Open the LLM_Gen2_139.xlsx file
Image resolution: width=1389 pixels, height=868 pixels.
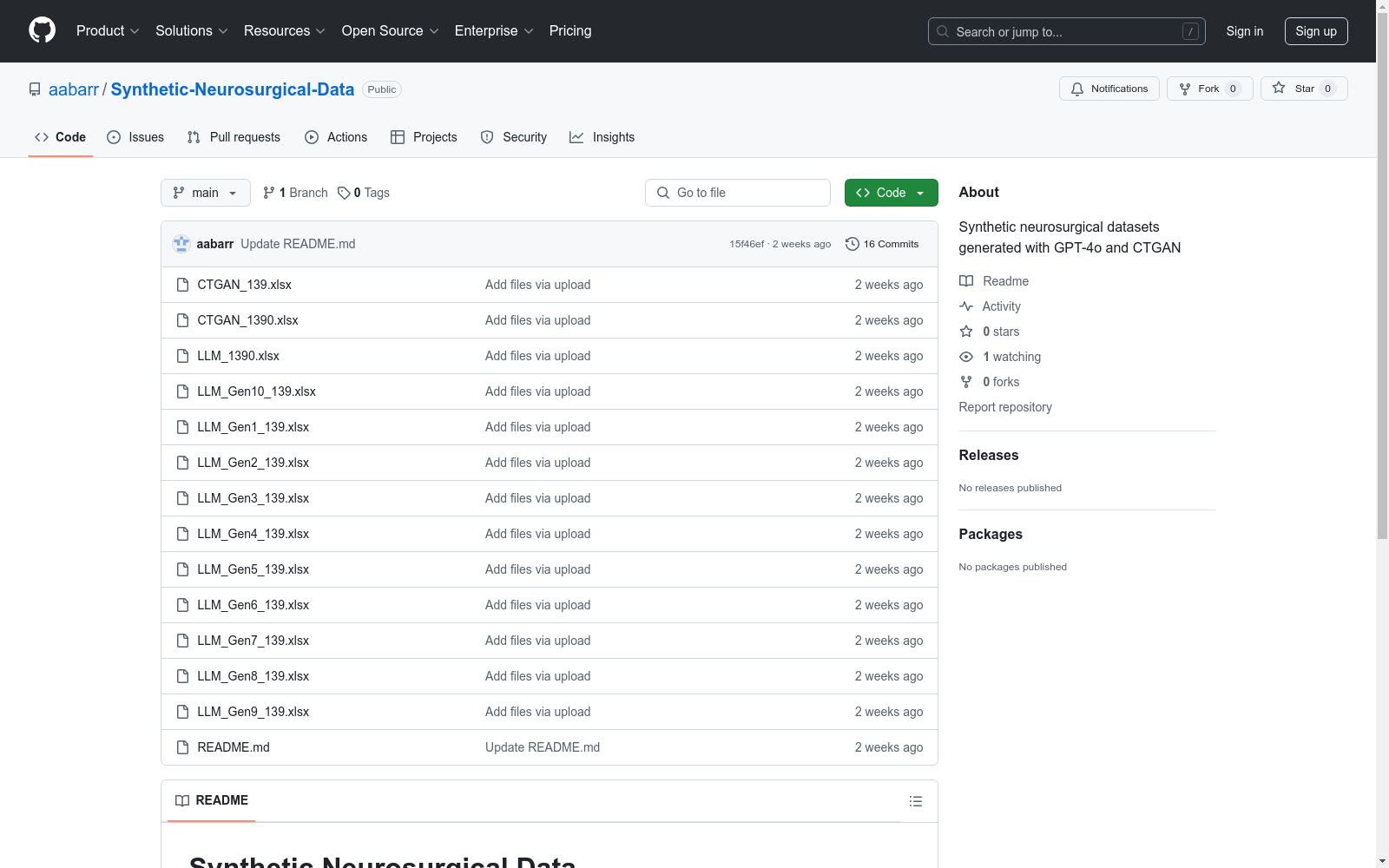click(253, 463)
